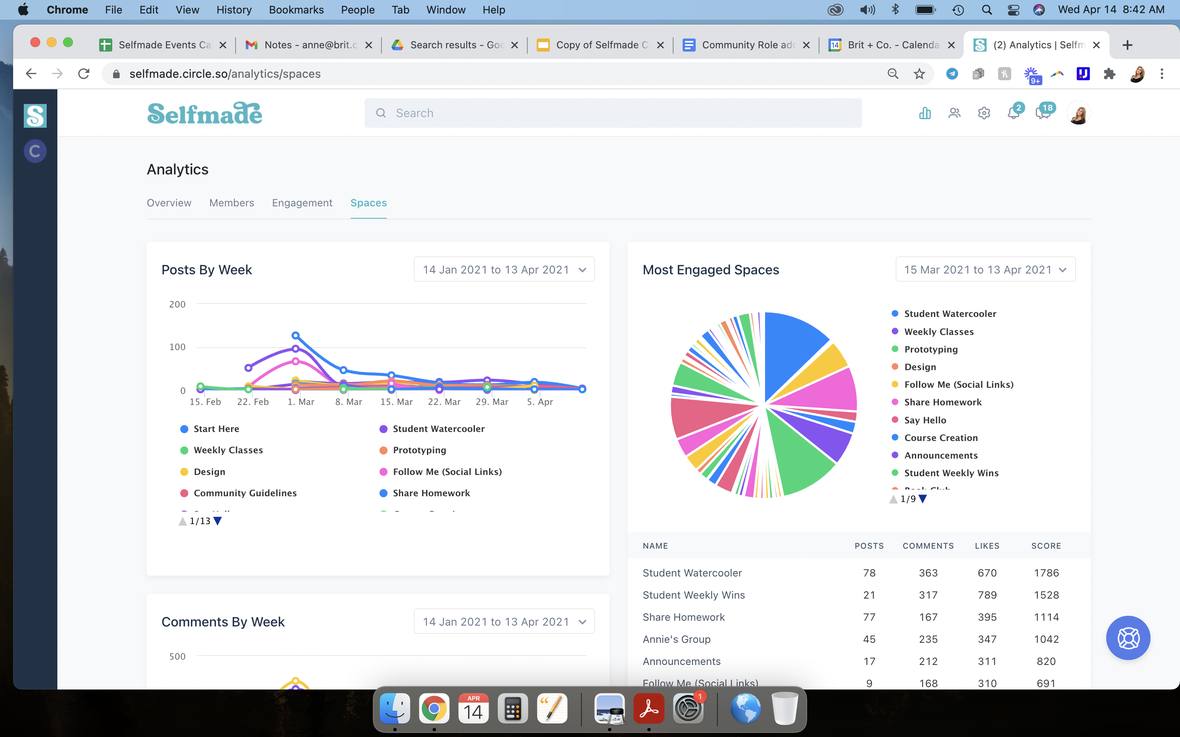The width and height of the screenshot is (1180, 737).
Task: Switch to the Engagement analytics tab
Action: [x=302, y=203]
